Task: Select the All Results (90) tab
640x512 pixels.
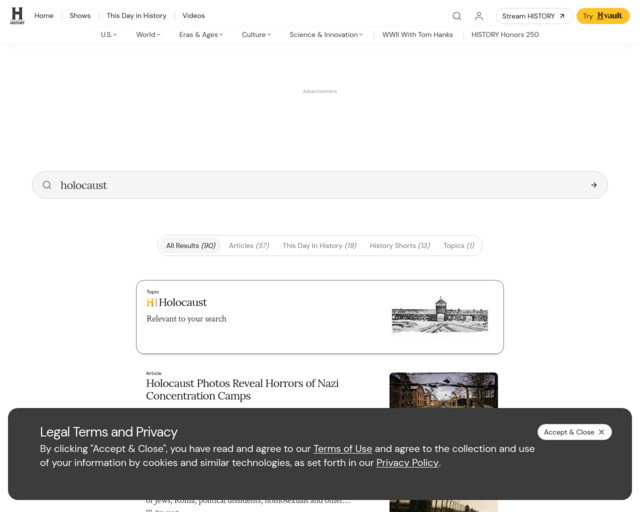Action: click(x=191, y=245)
